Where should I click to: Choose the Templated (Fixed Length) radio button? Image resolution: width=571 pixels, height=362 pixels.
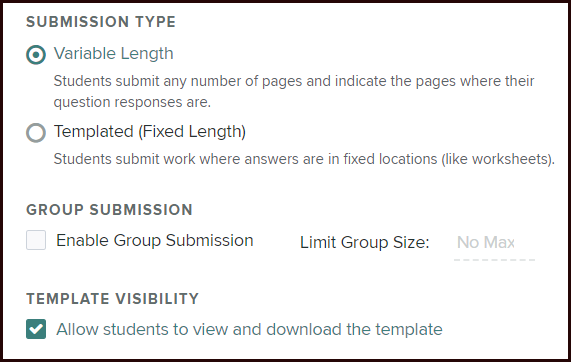coord(36,133)
